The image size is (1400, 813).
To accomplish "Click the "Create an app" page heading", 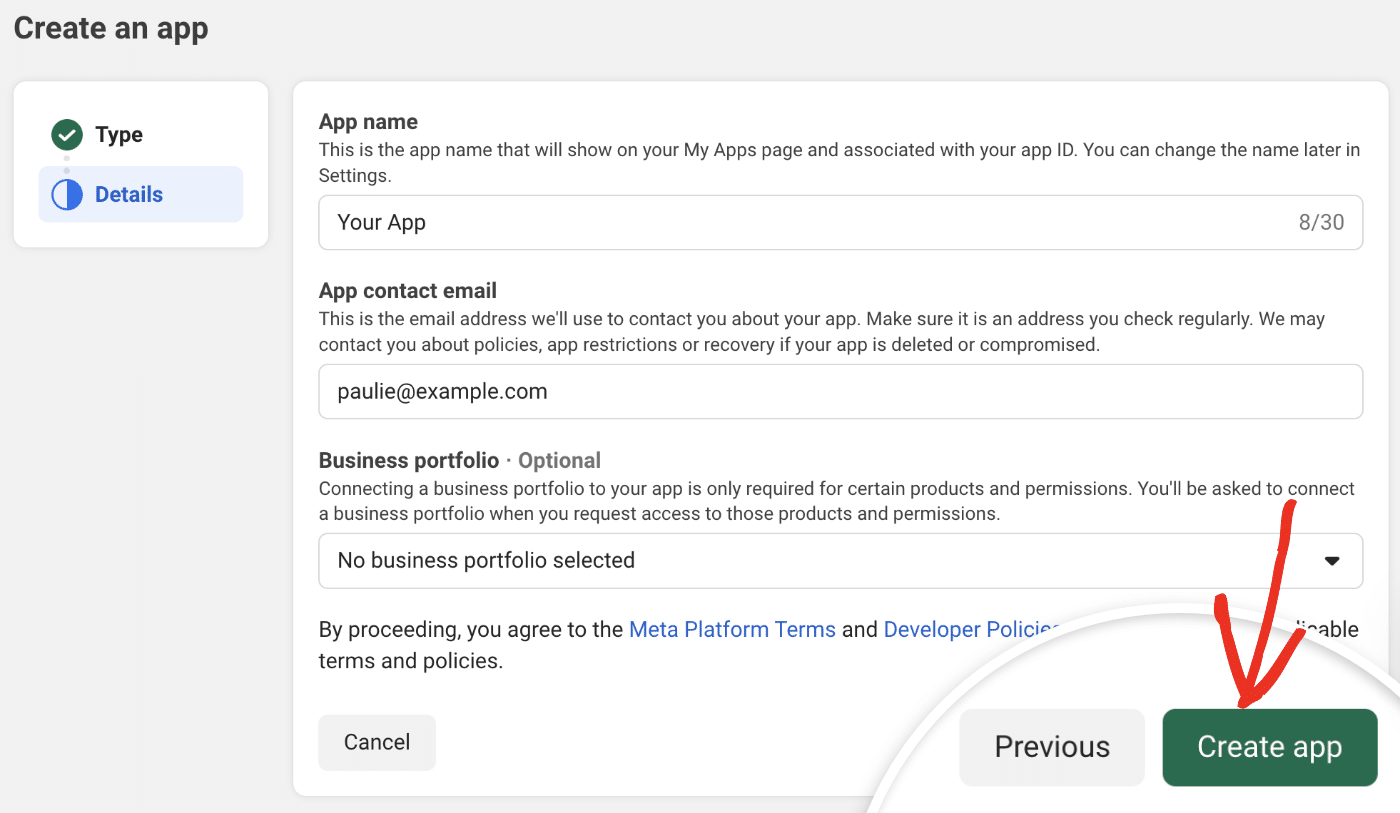I will pyautogui.click(x=110, y=28).
